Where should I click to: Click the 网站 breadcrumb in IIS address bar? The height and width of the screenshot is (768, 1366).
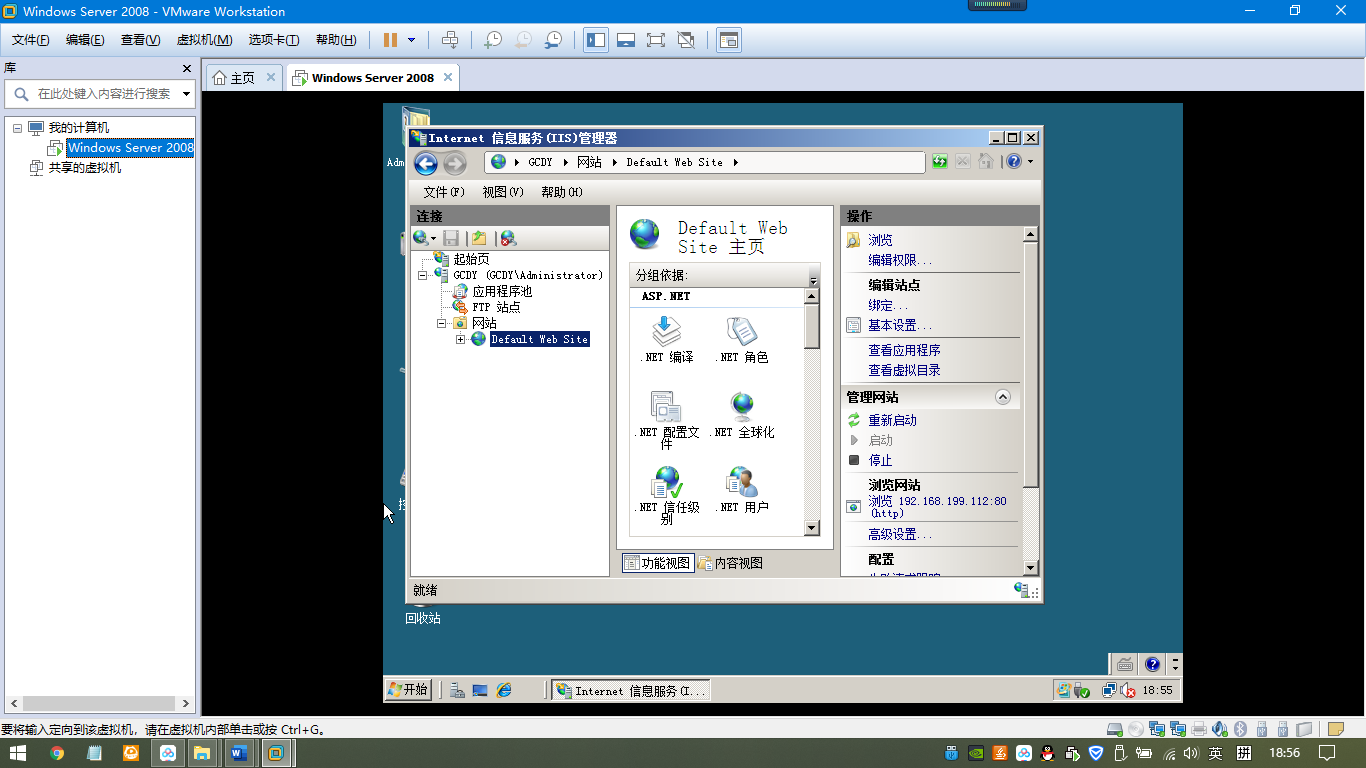(x=589, y=162)
